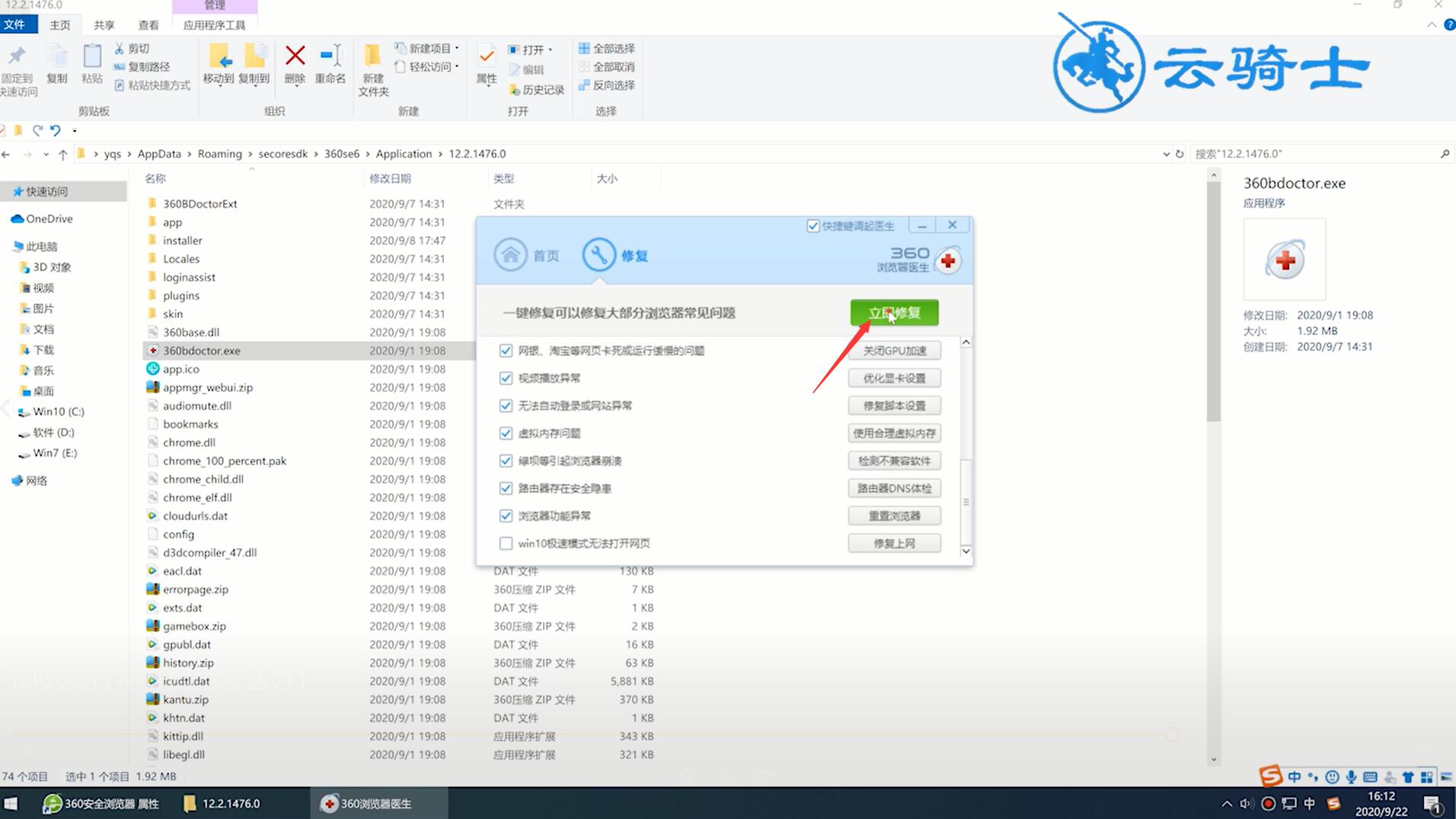
Task: Click the ribbon help question mark icon
Action: pyautogui.click(x=1449, y=24)
